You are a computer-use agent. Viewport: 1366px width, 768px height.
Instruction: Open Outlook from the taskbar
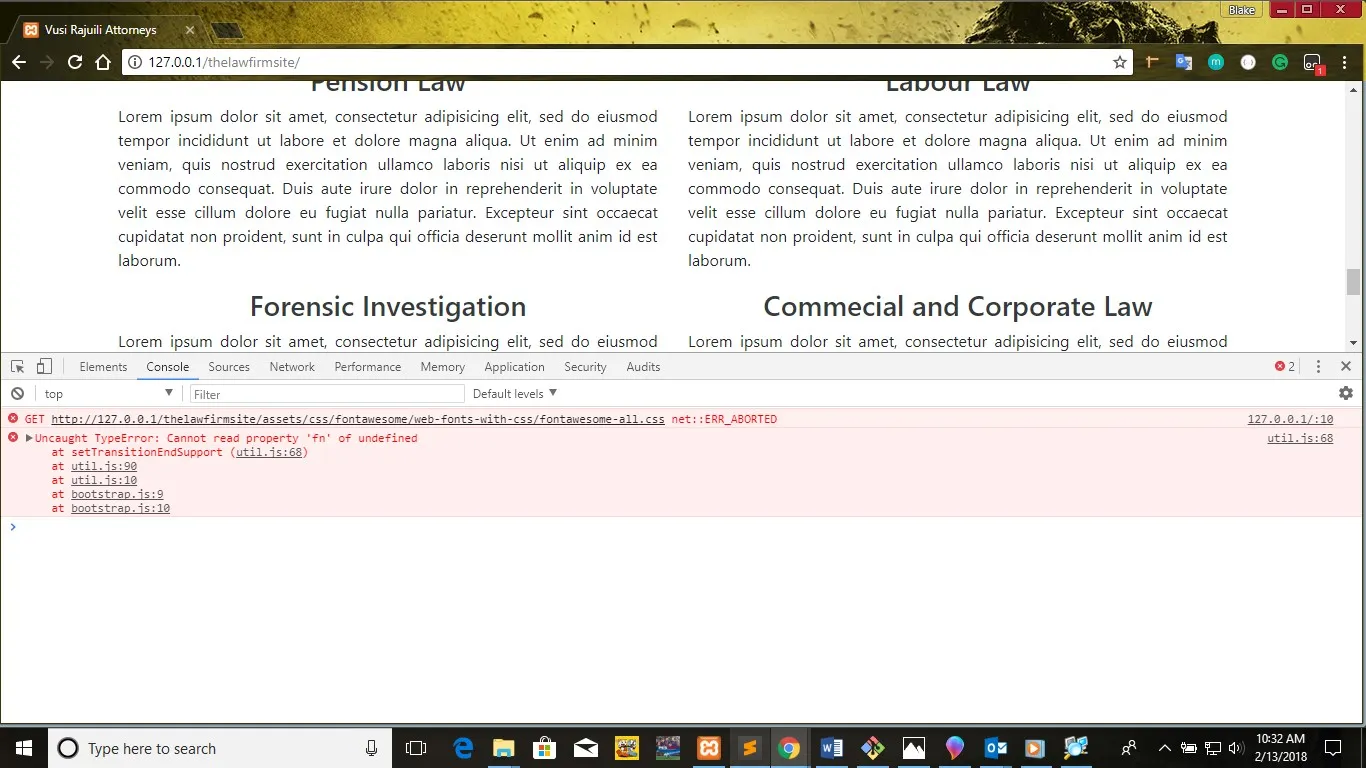tap(996, 748)
